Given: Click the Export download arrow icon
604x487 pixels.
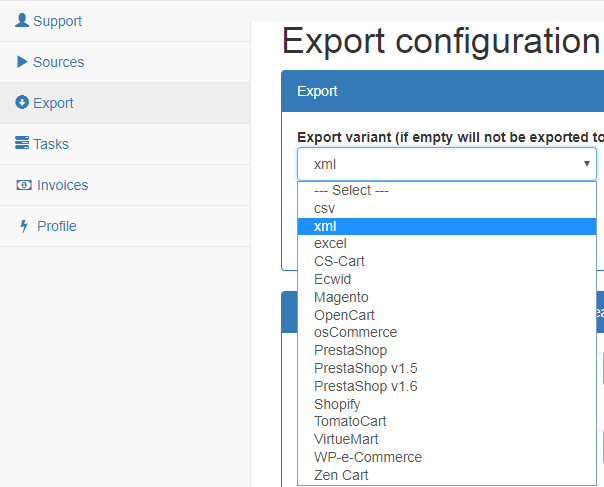Looking at the screenshot, I should pyautogui.click(x=22, y=102).
